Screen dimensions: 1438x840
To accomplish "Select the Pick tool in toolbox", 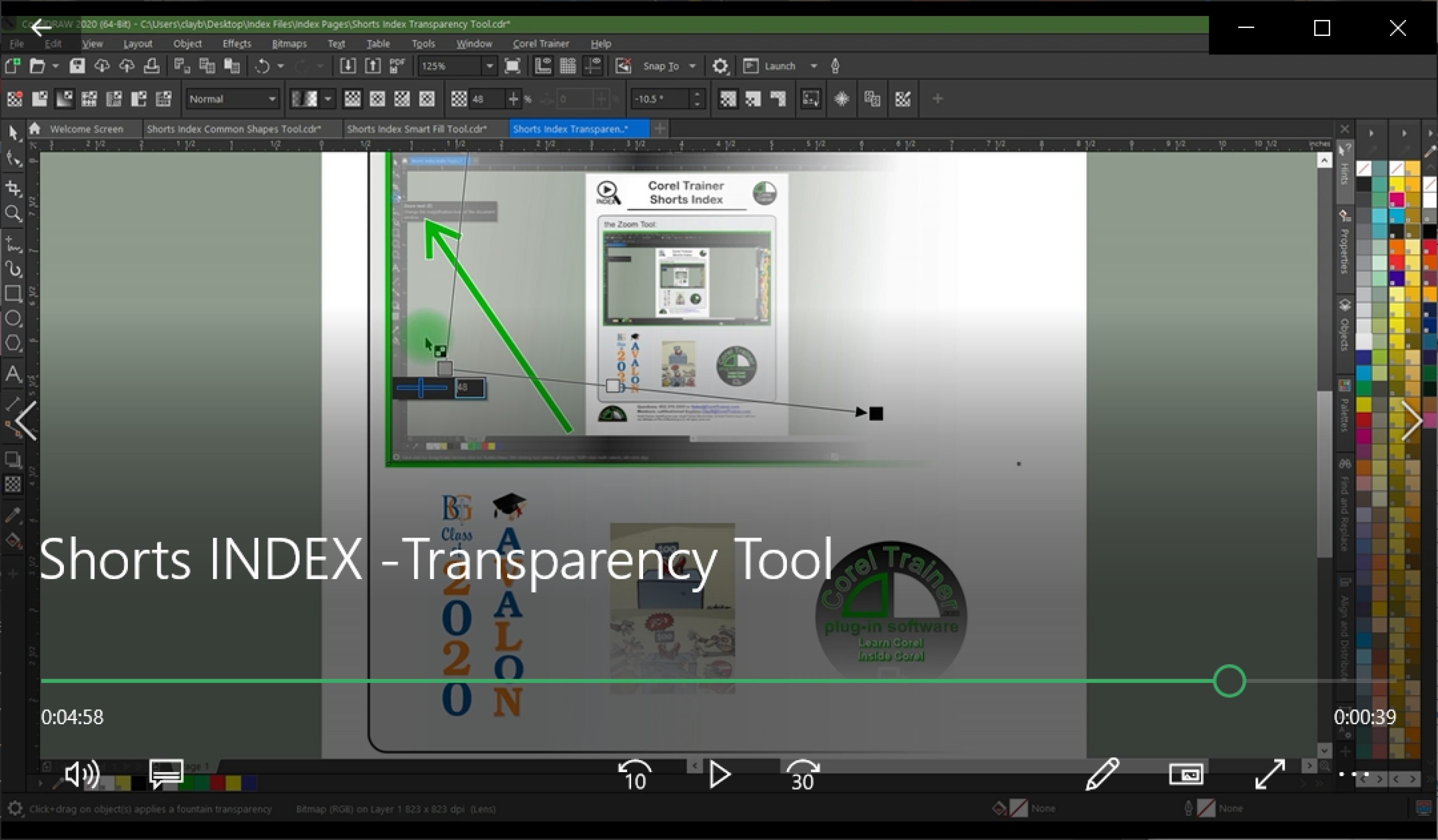I will click(x=13, y=134).
